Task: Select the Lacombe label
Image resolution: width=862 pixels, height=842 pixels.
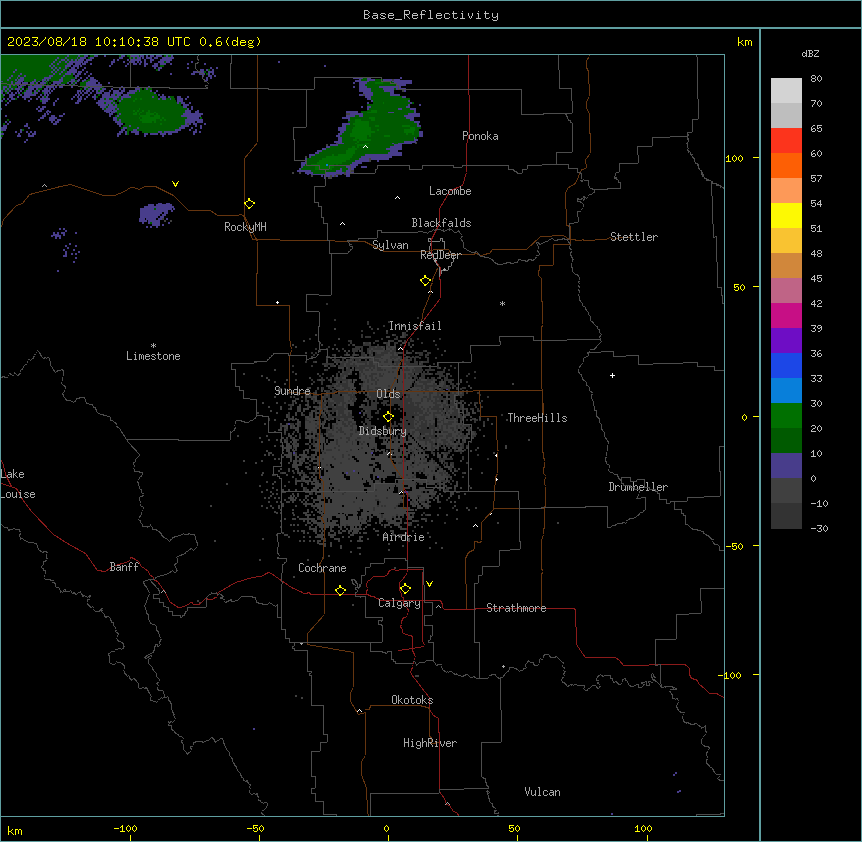Action: pyautogui.click(x=450, y=191)
